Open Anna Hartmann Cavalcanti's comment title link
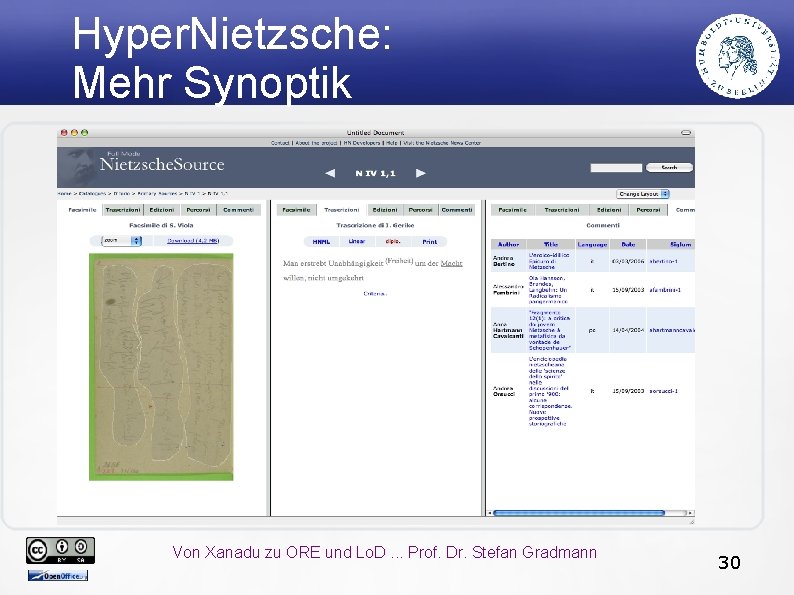 (550, 331)
